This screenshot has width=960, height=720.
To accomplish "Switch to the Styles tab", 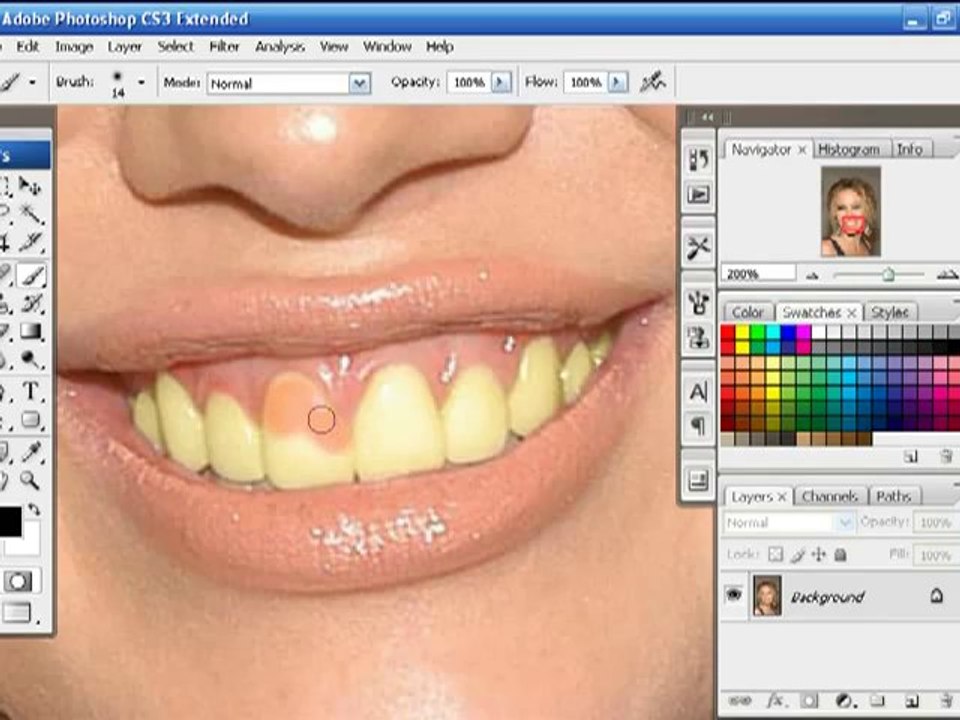I will 890,312.
